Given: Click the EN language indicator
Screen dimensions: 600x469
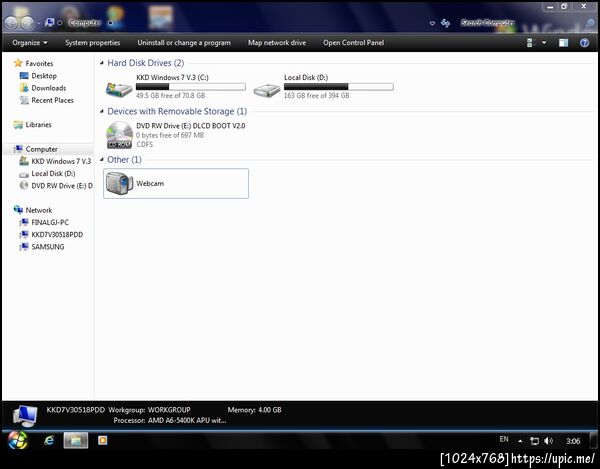Looking at the screenshot, I should point(504,440).
